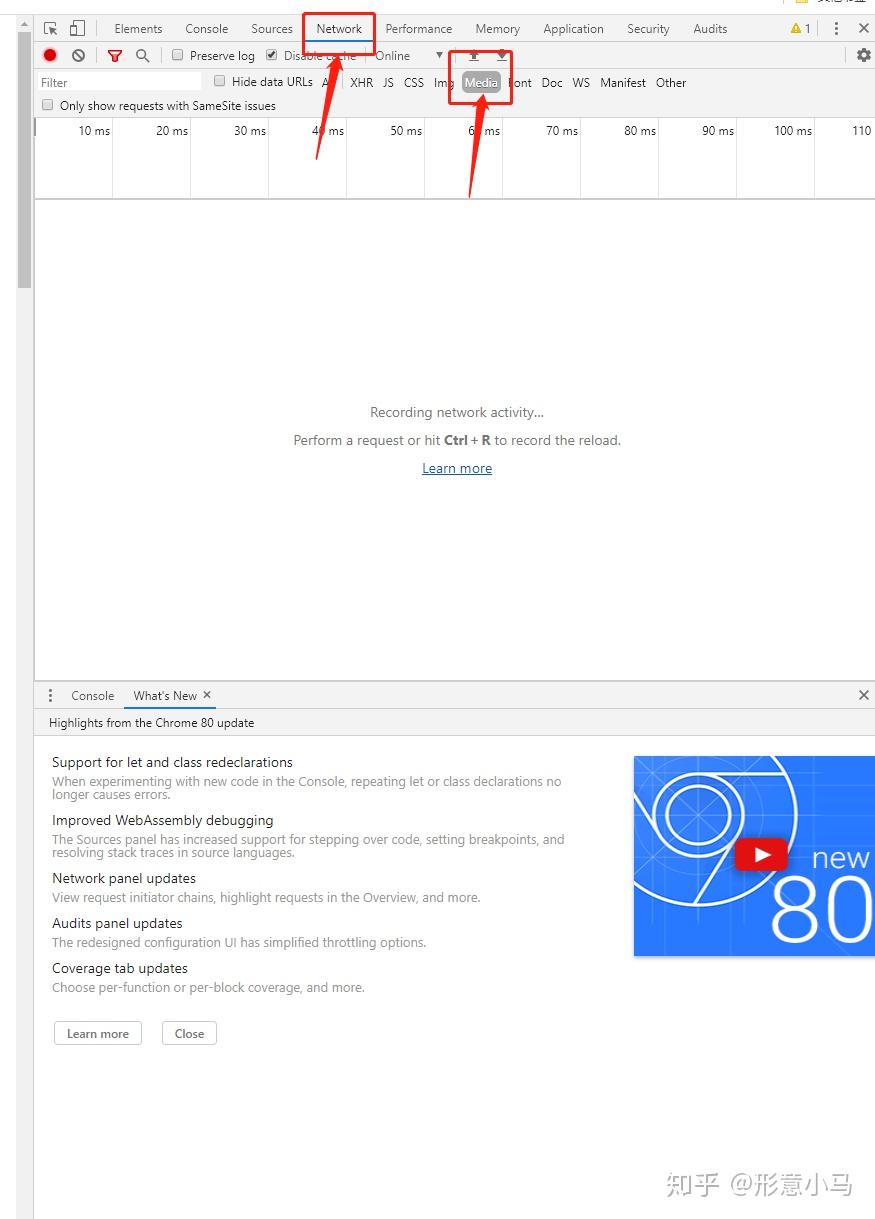Switch to the Memory tab
Viewport: 875px width, 1219px height.
point(497,29)
